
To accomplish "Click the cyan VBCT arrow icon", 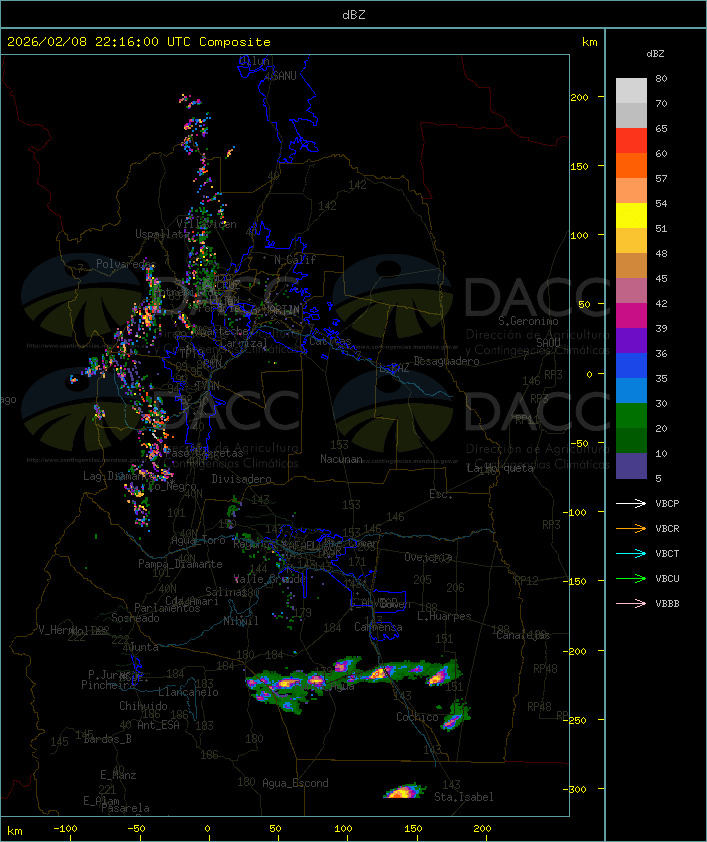I will [x=631, y=553].
